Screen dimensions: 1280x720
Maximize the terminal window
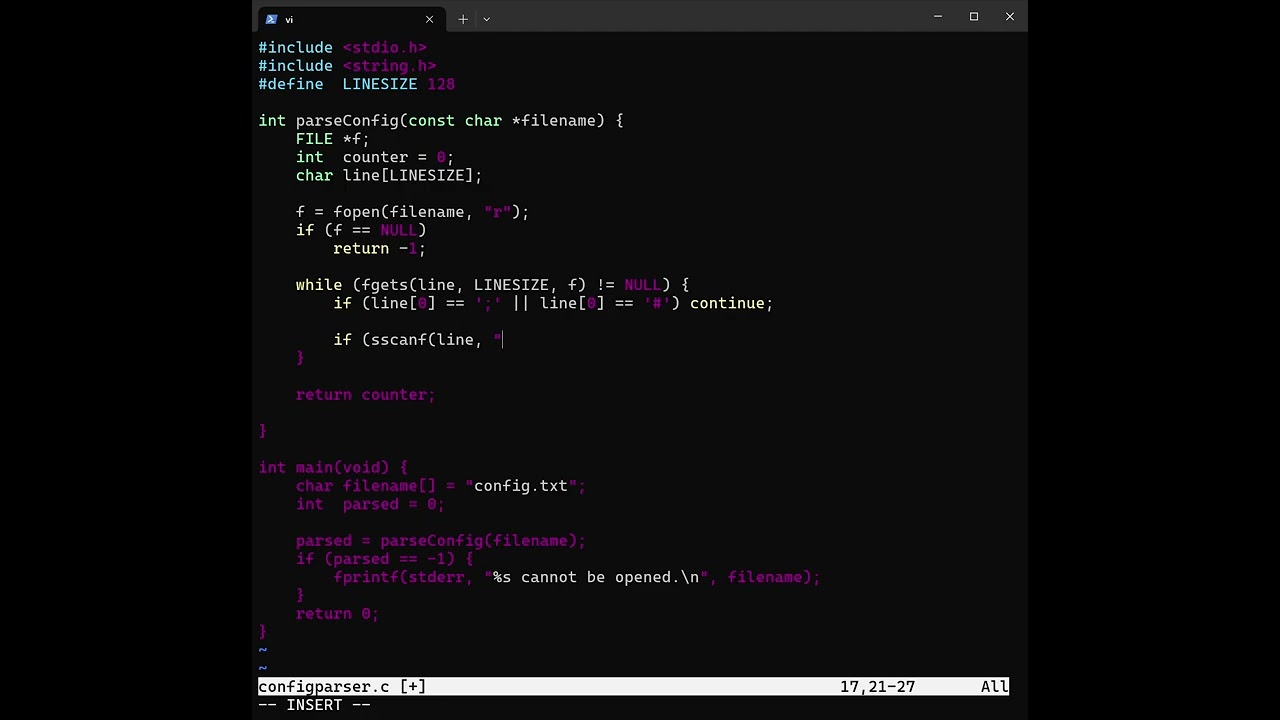point(974,17)
